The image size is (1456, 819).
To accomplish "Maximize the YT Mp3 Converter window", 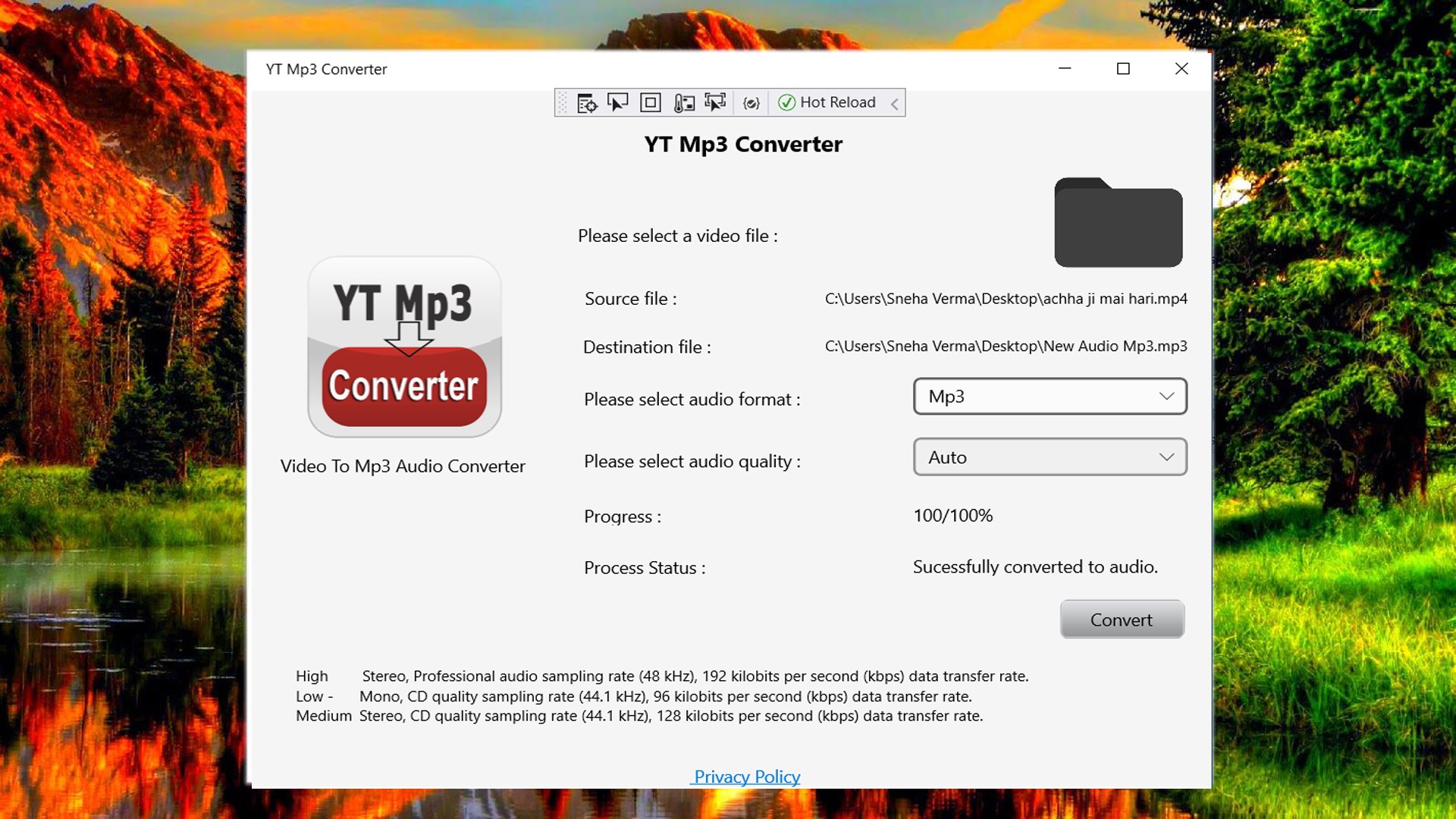I will [1123, 69].
